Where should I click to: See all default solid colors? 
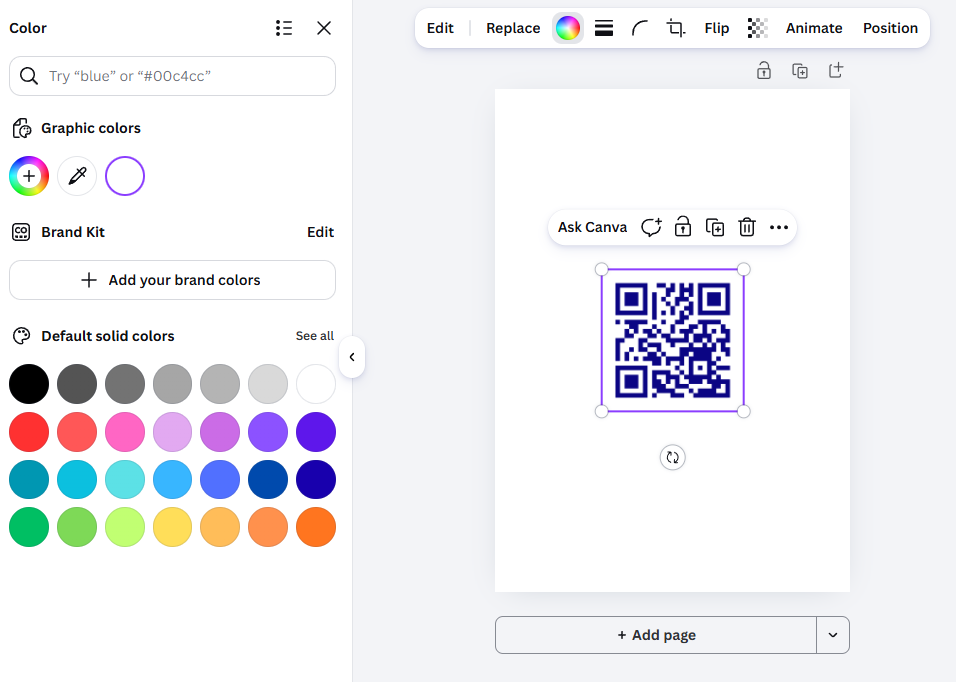pos(315,336)
